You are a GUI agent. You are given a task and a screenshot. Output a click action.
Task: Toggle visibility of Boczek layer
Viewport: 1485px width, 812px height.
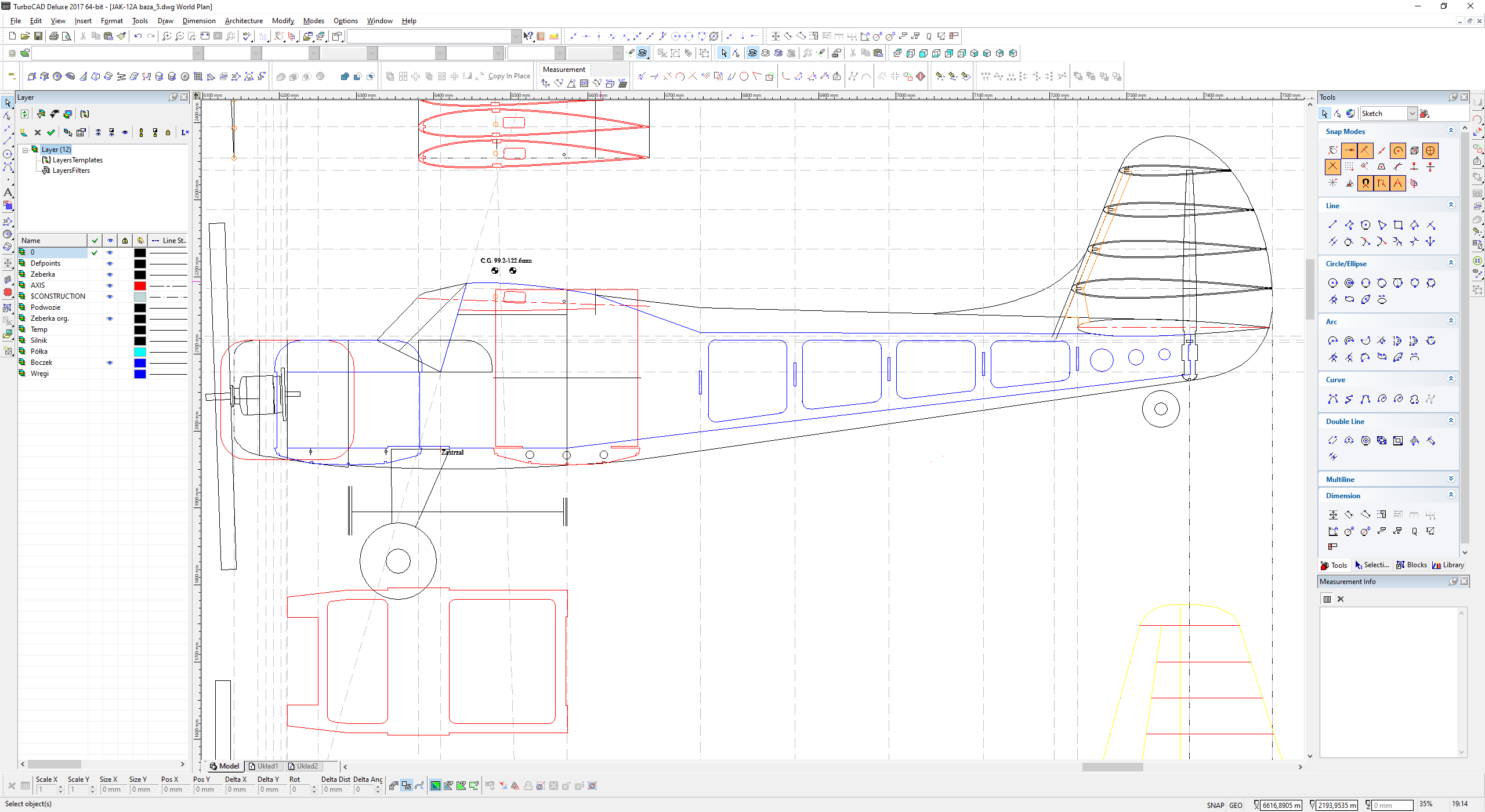coord(110,362)
